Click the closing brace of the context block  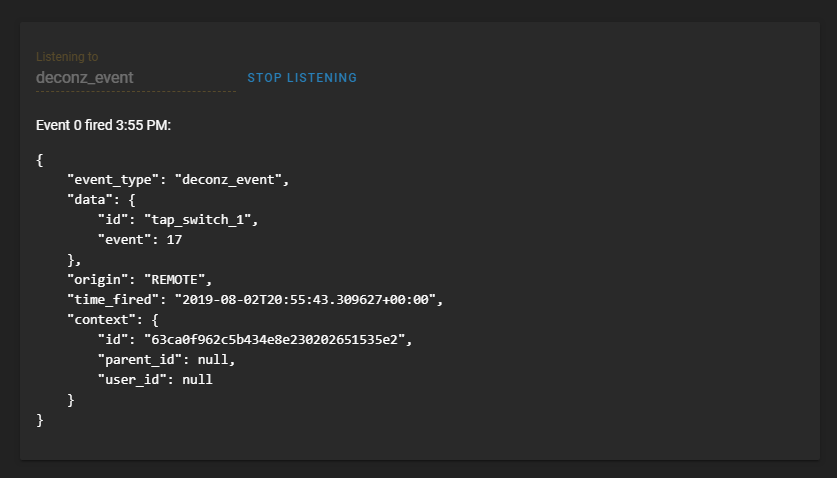pyautogui.click(x=70, y=400)
